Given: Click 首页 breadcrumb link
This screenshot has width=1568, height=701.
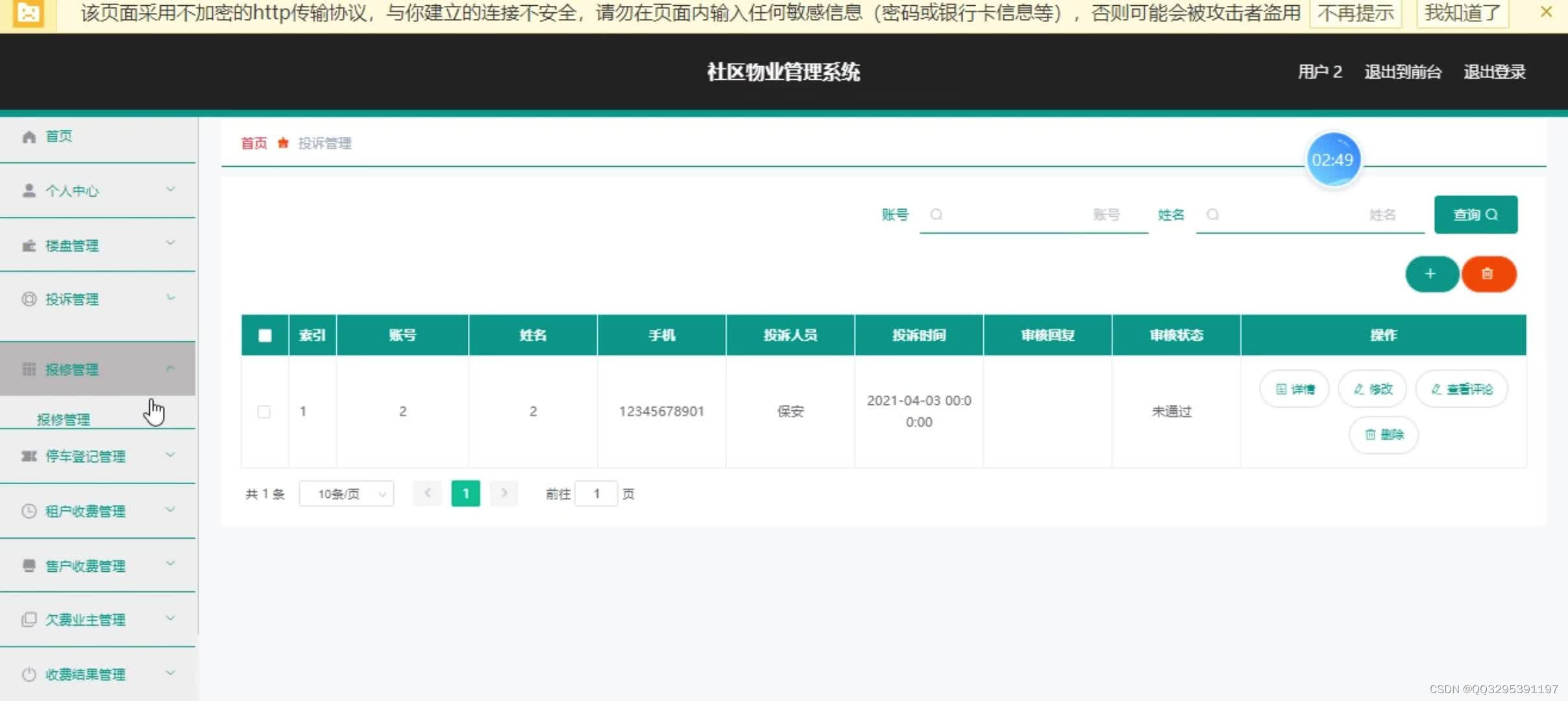Looking at the screenshot, I should click(x=254, y=143).
